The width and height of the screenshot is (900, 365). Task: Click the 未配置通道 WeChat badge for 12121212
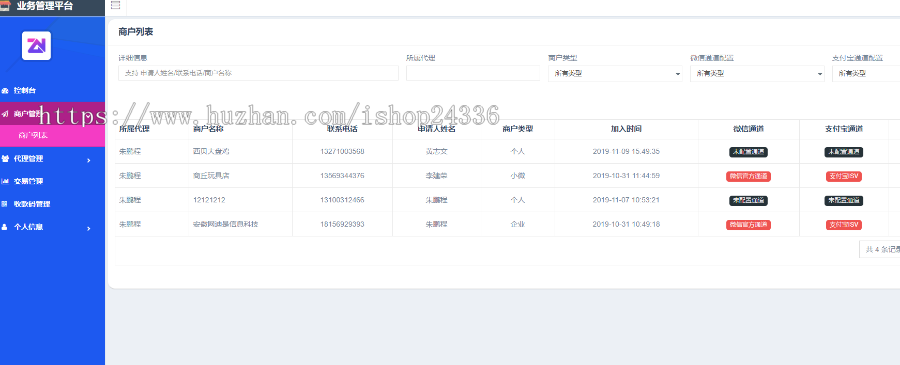[748, 201]
